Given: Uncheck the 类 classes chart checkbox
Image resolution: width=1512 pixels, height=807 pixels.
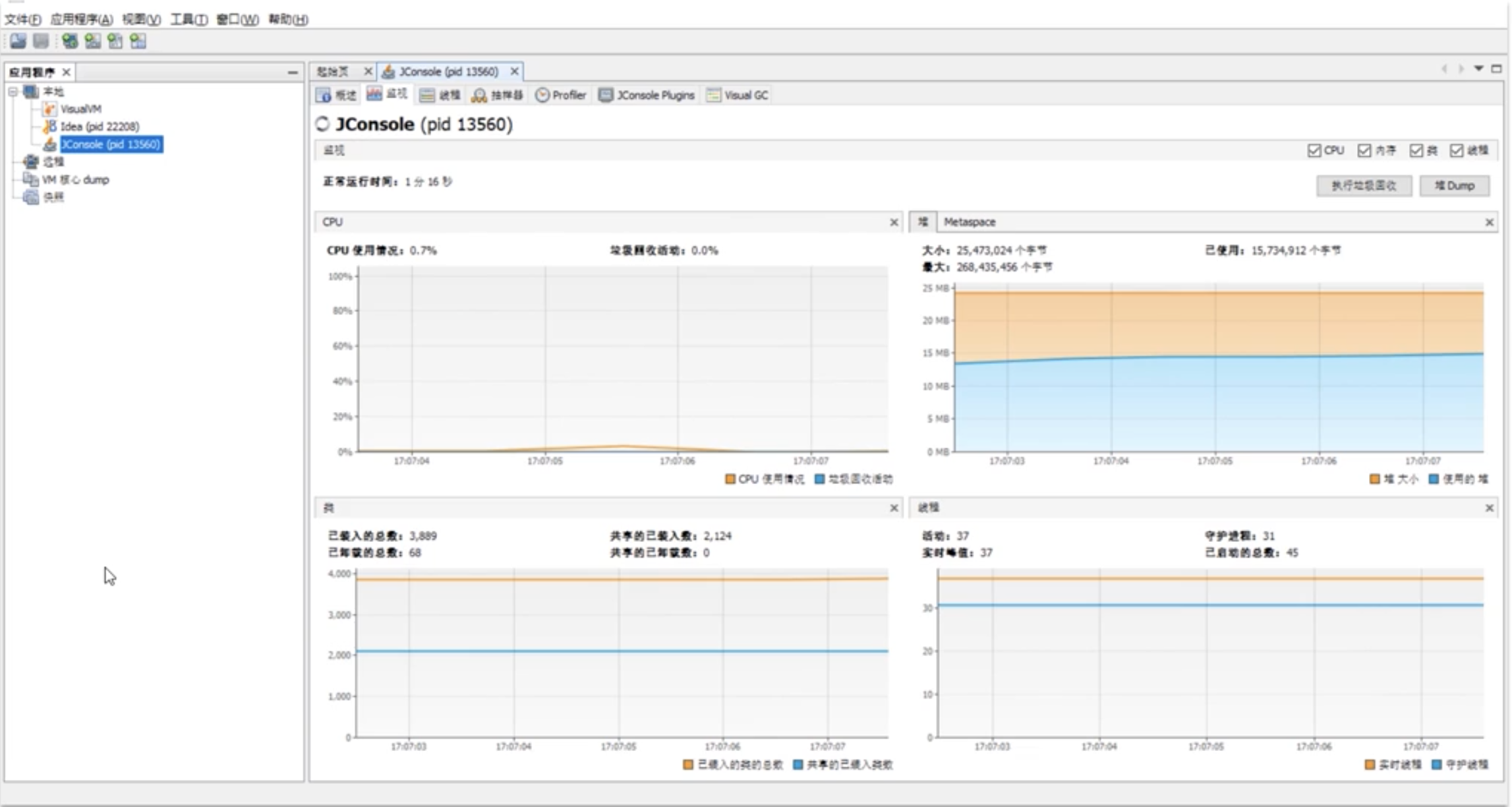Looking at the screenshot, I should tap(1416, 151).
